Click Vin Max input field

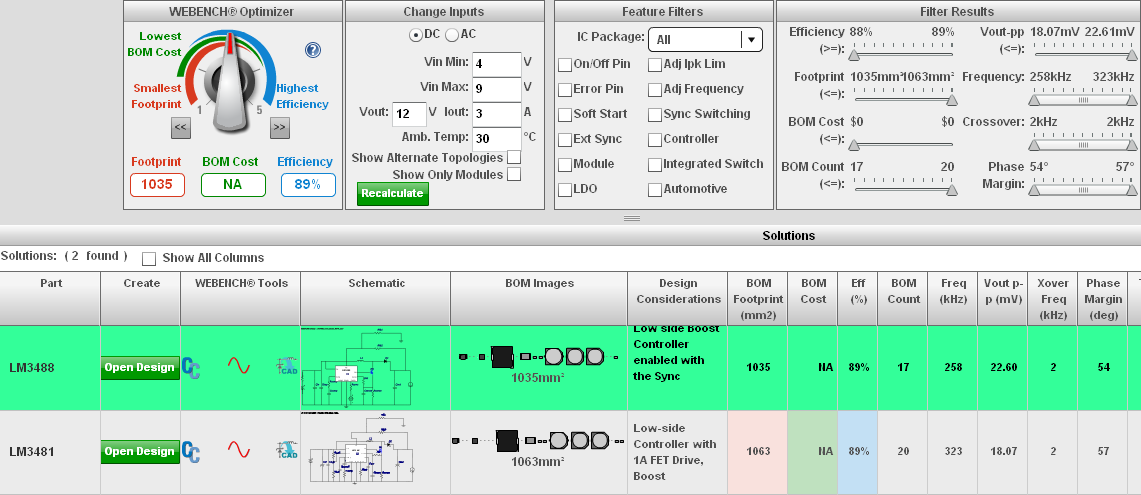(x=497, y=87)
